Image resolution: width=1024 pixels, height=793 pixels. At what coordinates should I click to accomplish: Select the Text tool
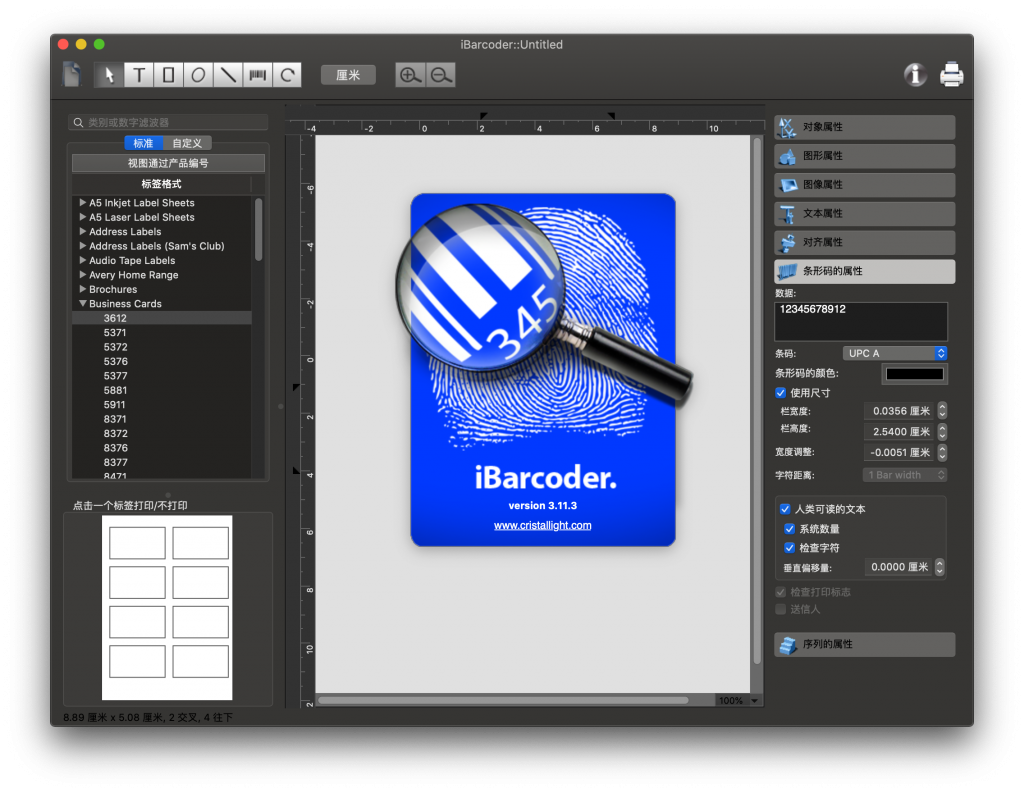(x=138, y=75)
